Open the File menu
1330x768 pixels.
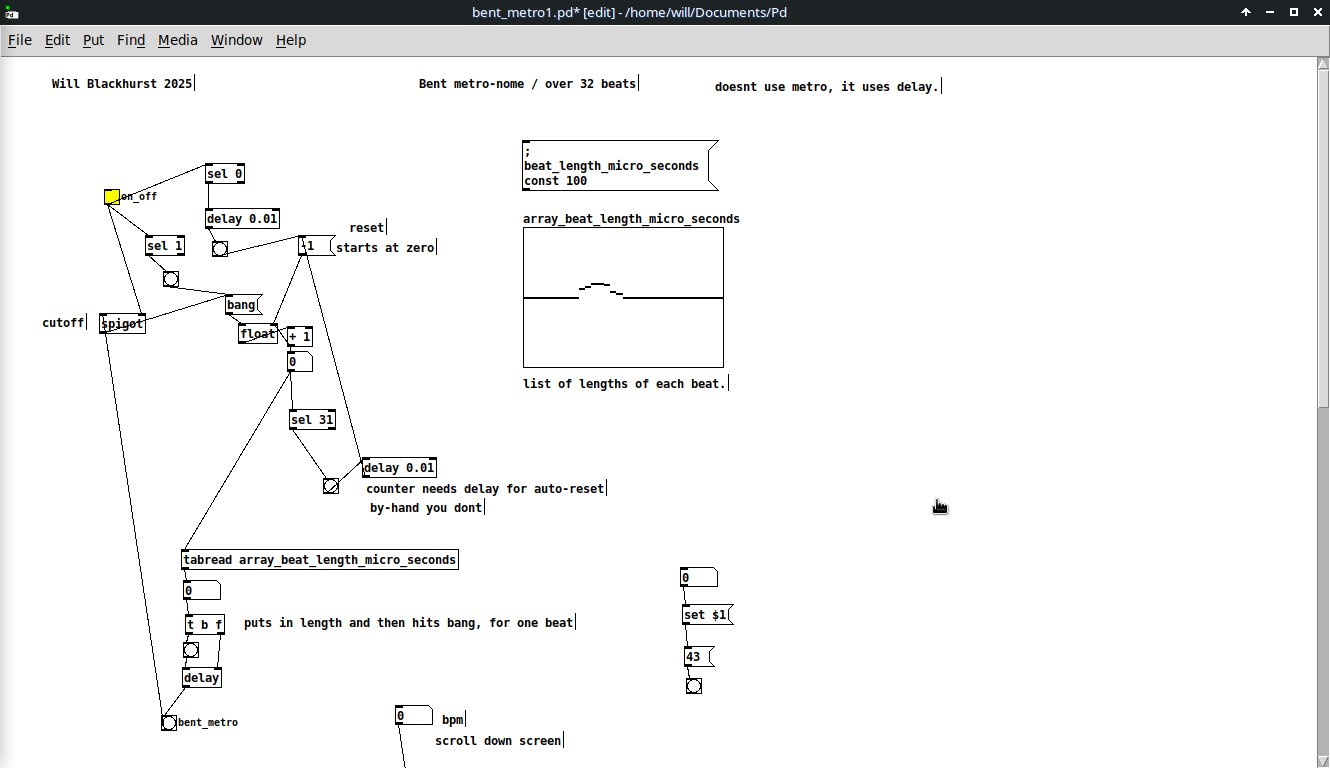tap(20, 40)
